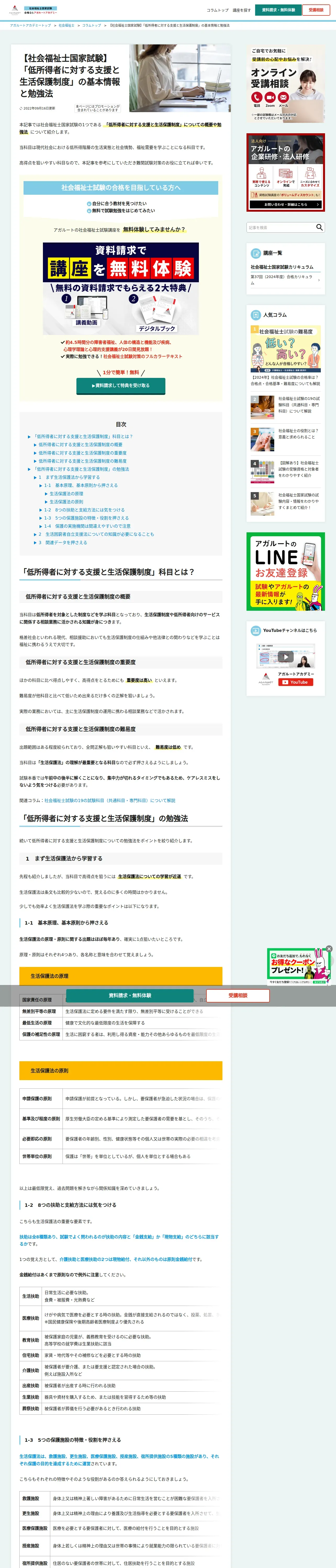Open 制度の難易度 item in table of contents

tap(83, 462)
